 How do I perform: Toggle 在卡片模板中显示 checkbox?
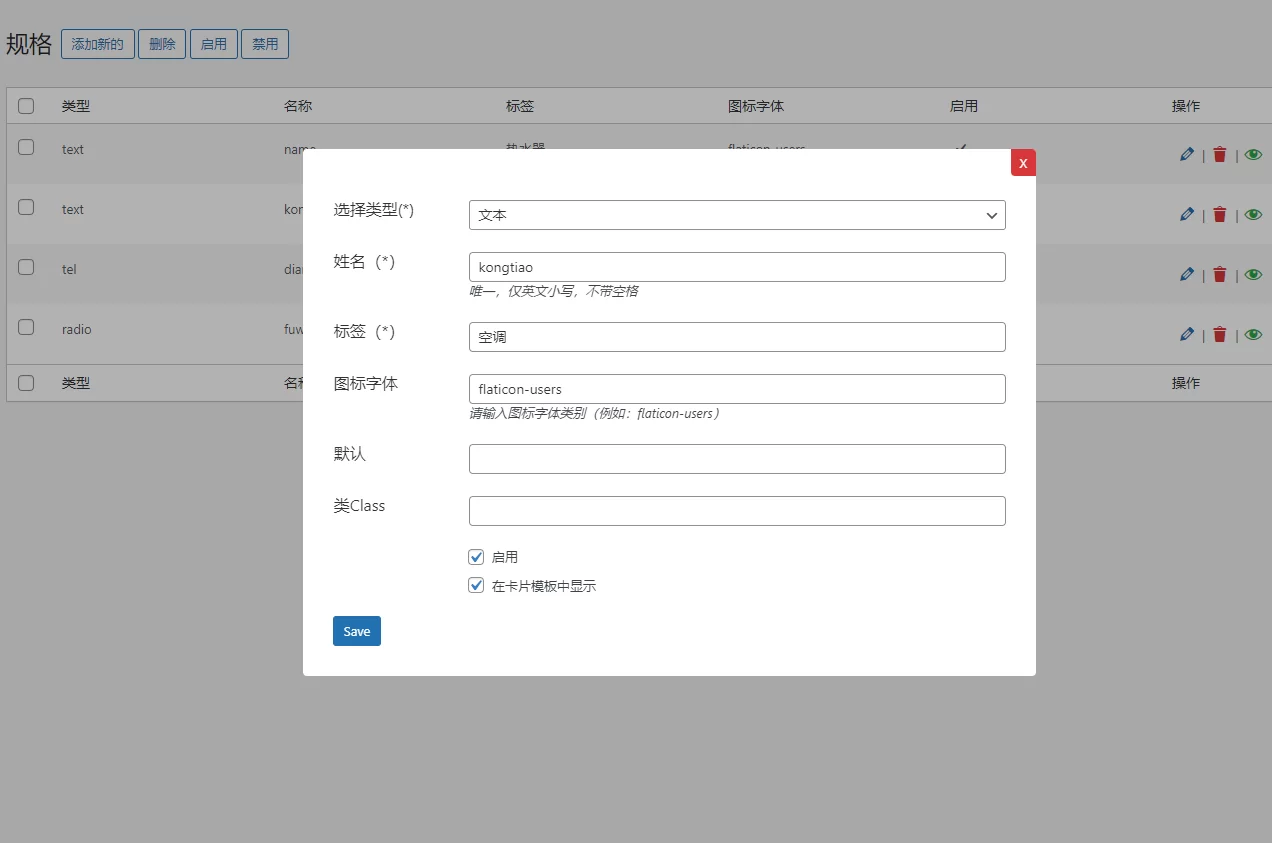pyautogui.click(x=476, y=586)
